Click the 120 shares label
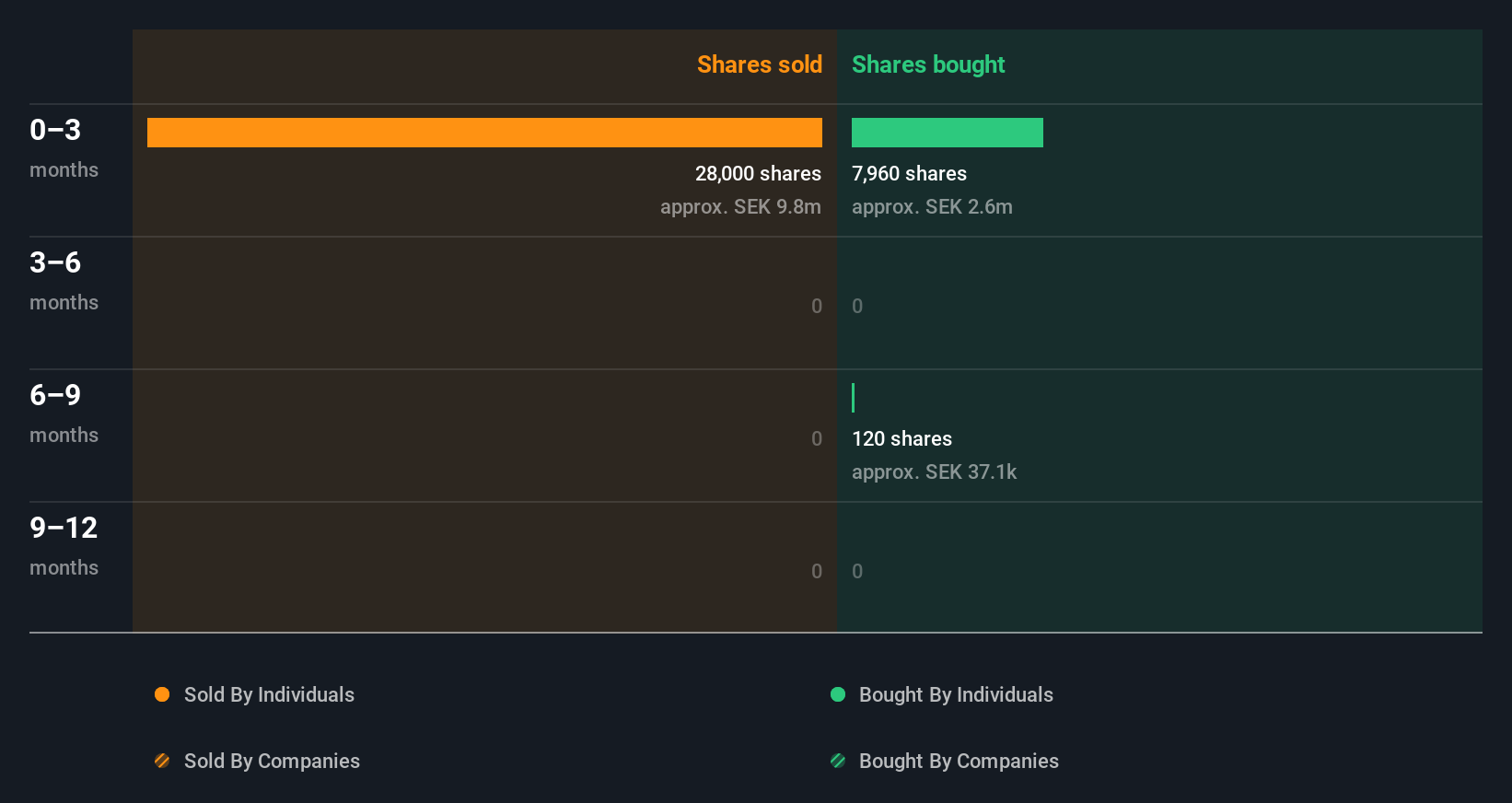The image size is (1512, 803). click(901, 438)
